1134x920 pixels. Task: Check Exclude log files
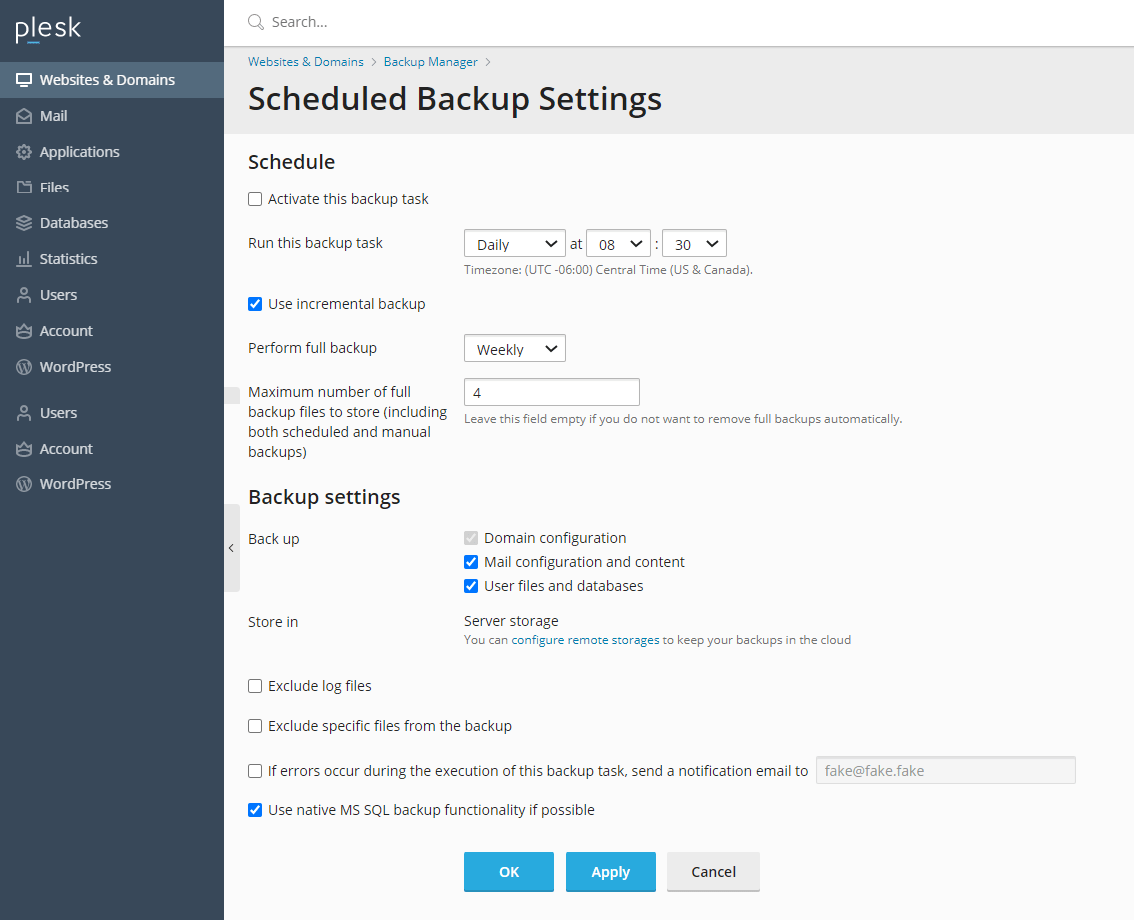coord(254,685)
